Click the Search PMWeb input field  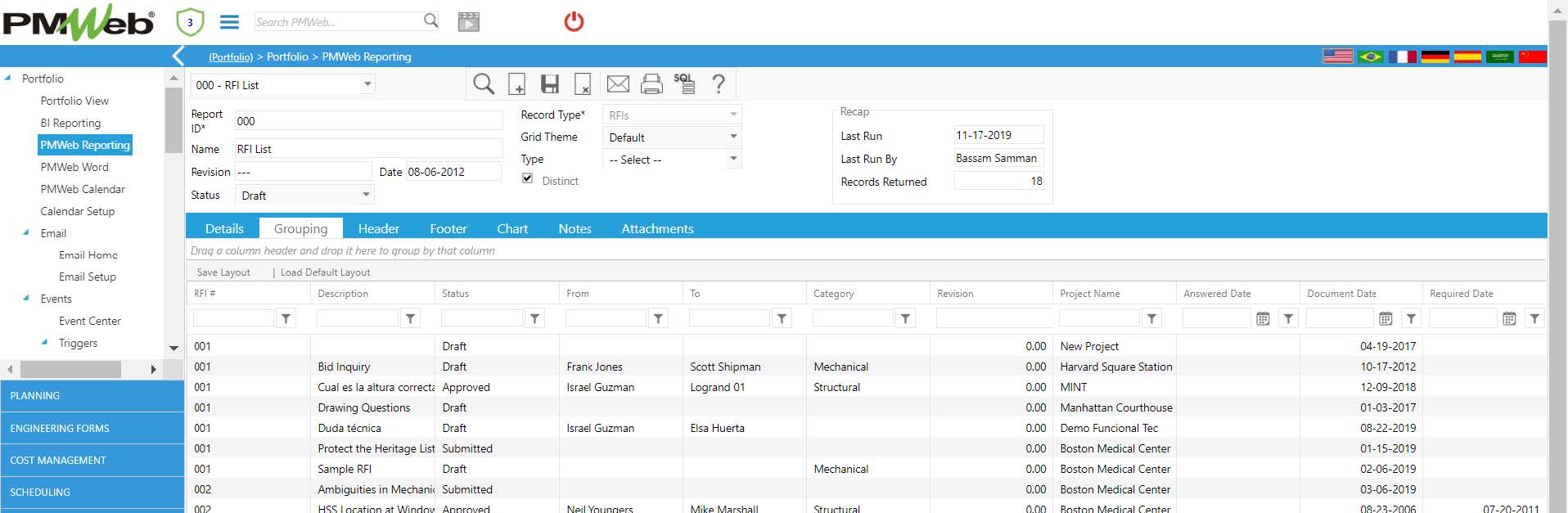coord(338,21)
